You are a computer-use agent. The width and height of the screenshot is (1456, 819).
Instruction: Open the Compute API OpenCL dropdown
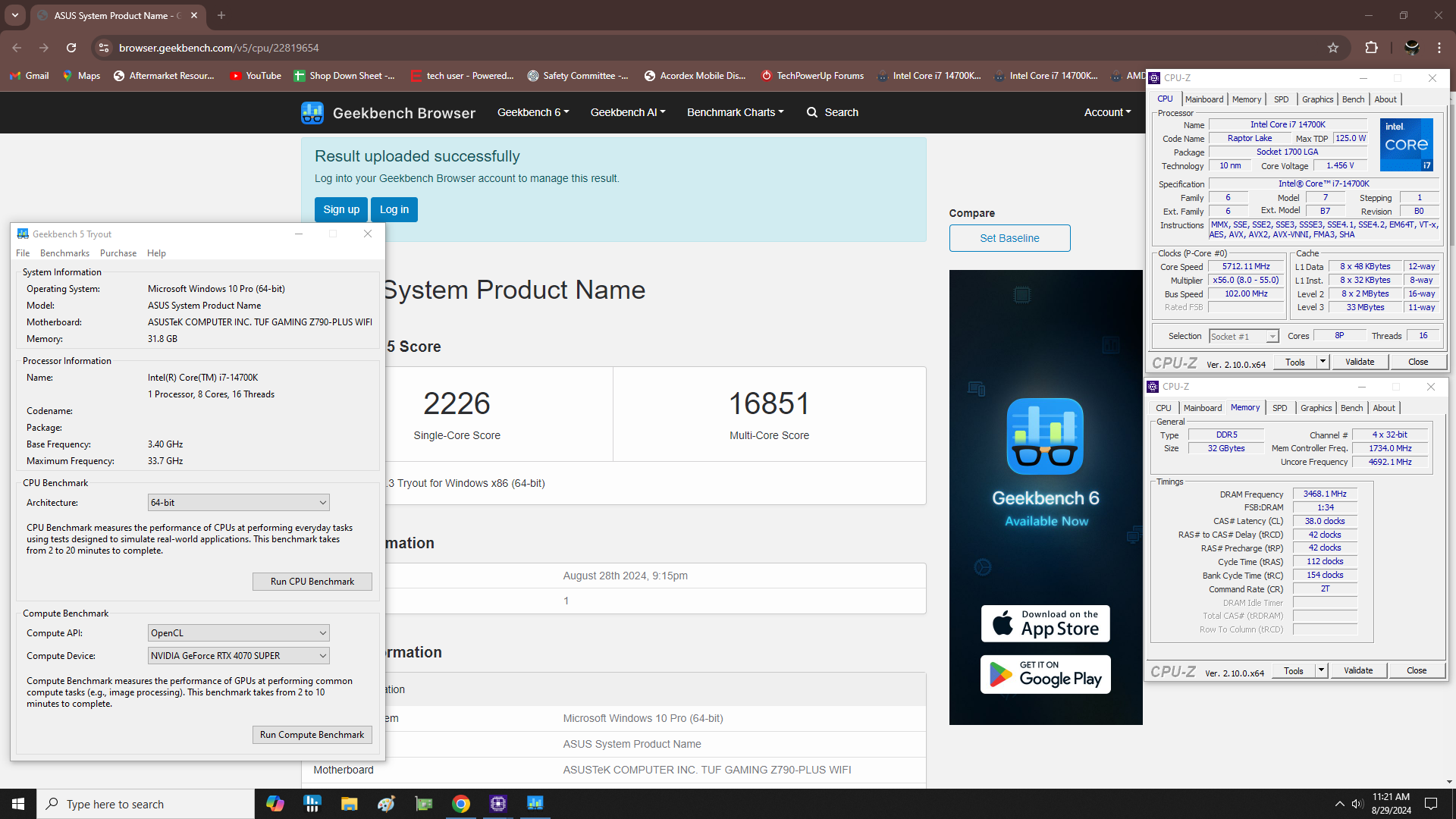pyautogui.click(x=239, y=633)
